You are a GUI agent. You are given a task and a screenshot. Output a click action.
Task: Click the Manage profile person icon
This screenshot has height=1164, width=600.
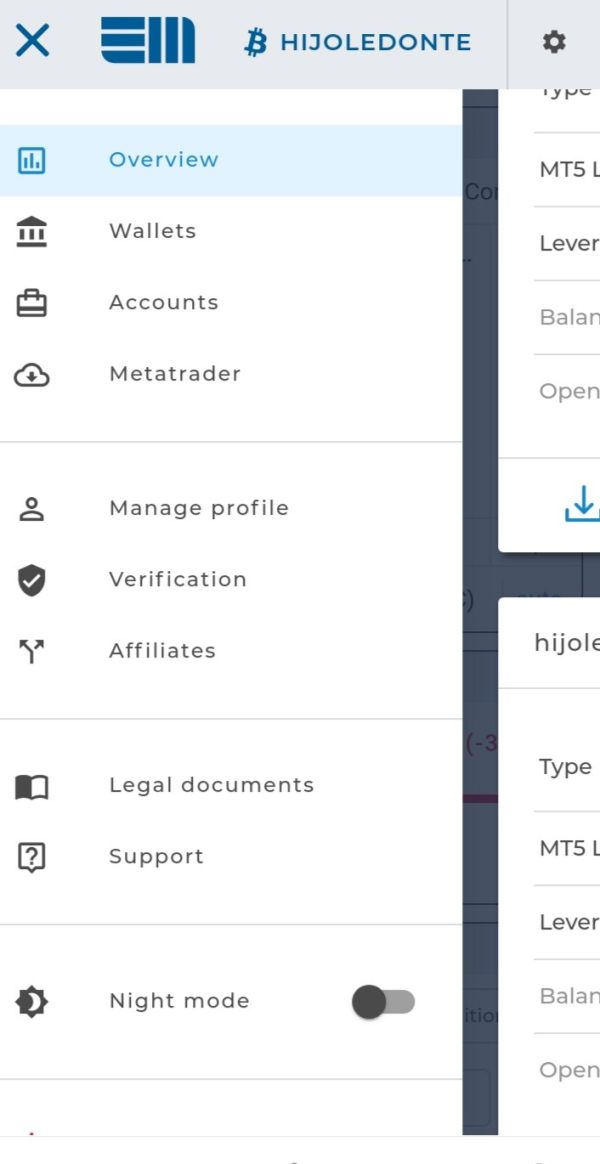click(x=32, y=508)
